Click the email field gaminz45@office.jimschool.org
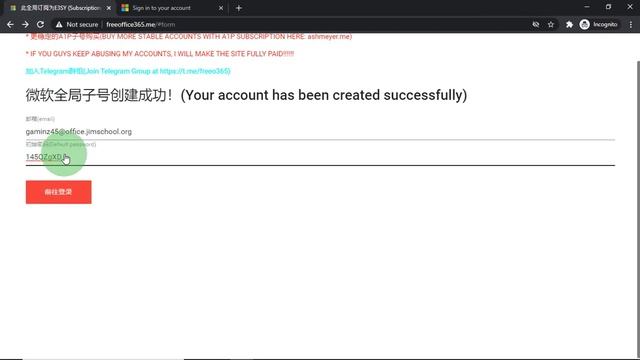 (320, 132)
